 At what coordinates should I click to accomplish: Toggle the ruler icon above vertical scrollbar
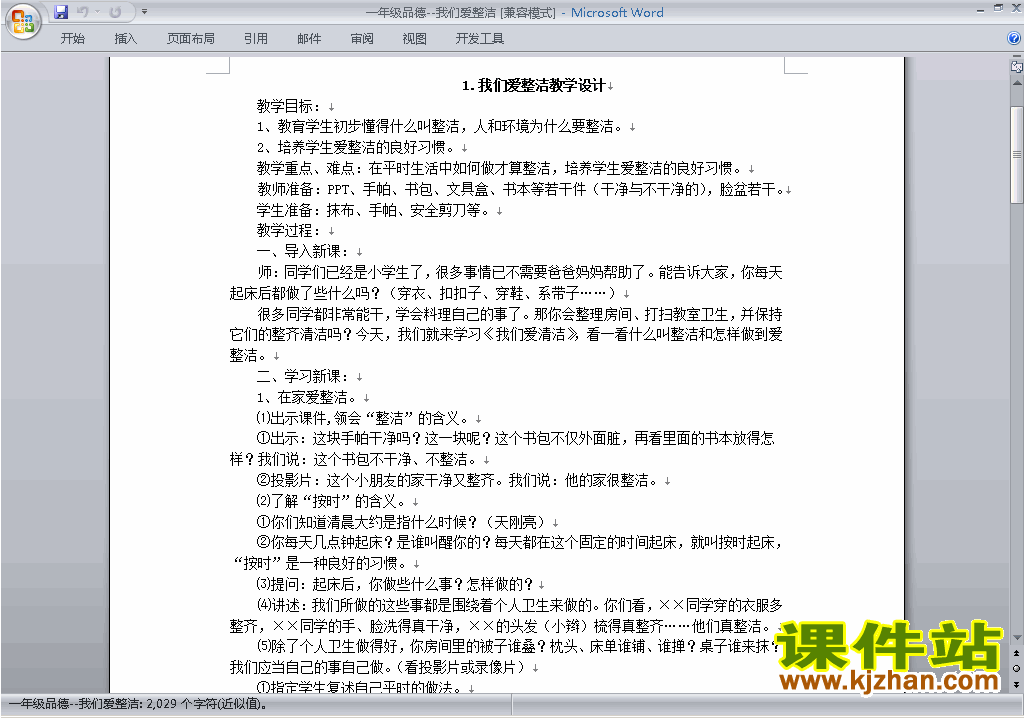tap(1016, 66)
